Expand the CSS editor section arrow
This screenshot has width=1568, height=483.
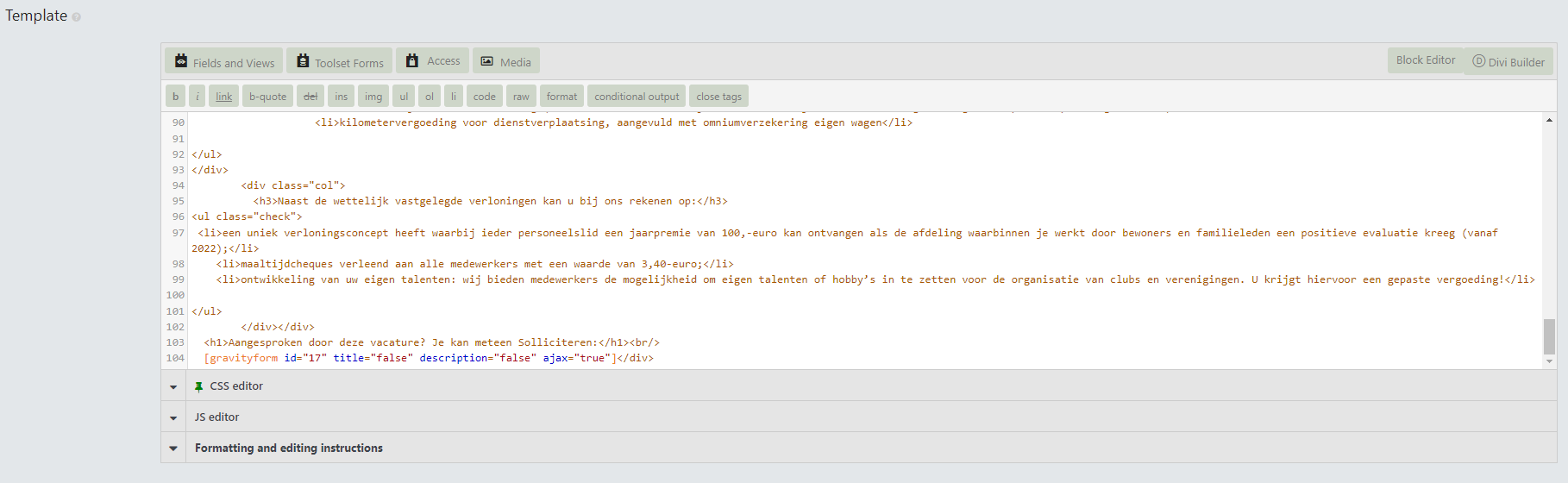[173, 386]
